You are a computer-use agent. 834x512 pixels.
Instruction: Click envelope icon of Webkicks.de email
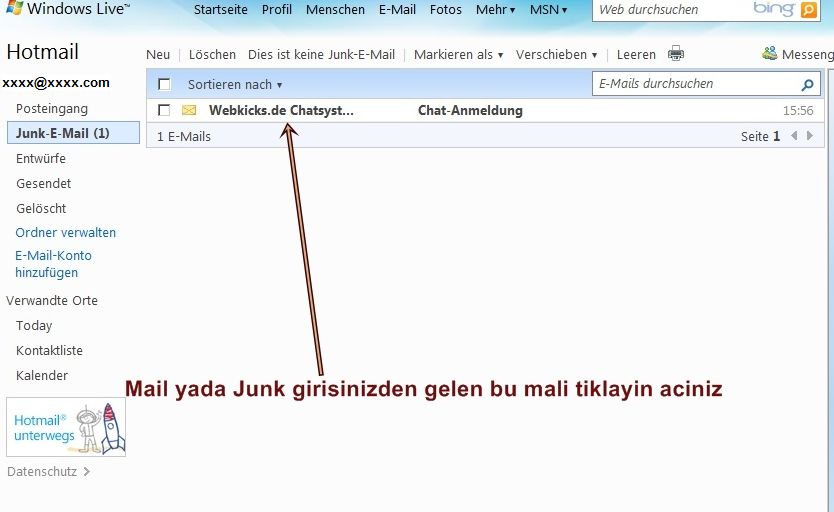pyautogui.click(x=189, y=111)
